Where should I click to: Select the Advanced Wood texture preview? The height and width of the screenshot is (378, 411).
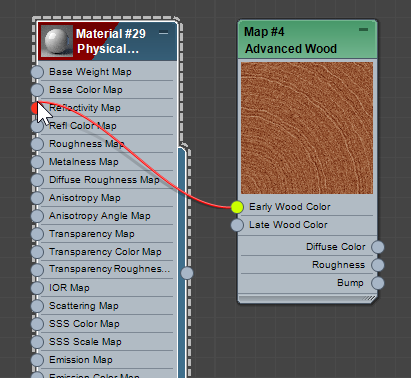(x=307, y=128)
